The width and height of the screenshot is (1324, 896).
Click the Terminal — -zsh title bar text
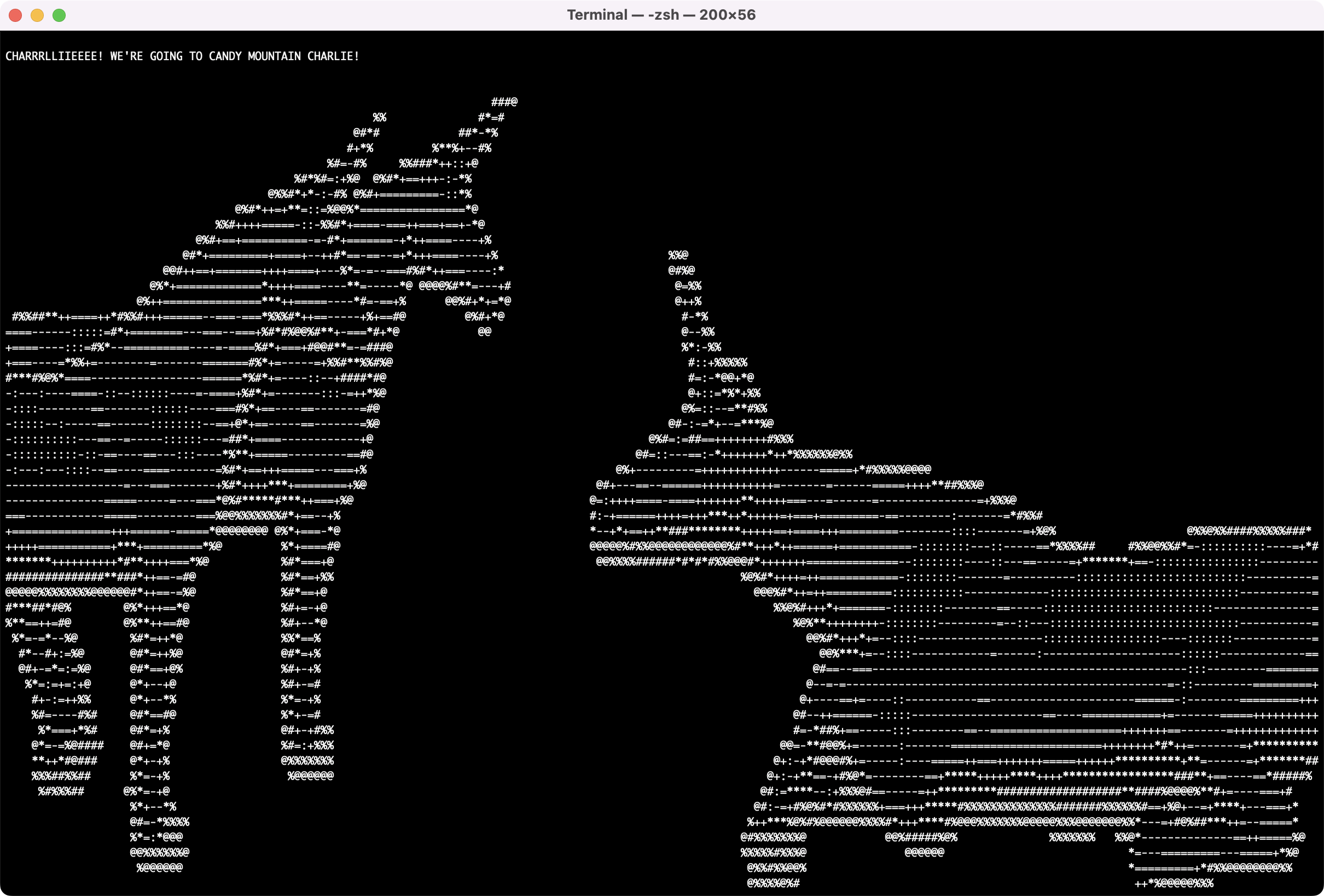[661, 15]
